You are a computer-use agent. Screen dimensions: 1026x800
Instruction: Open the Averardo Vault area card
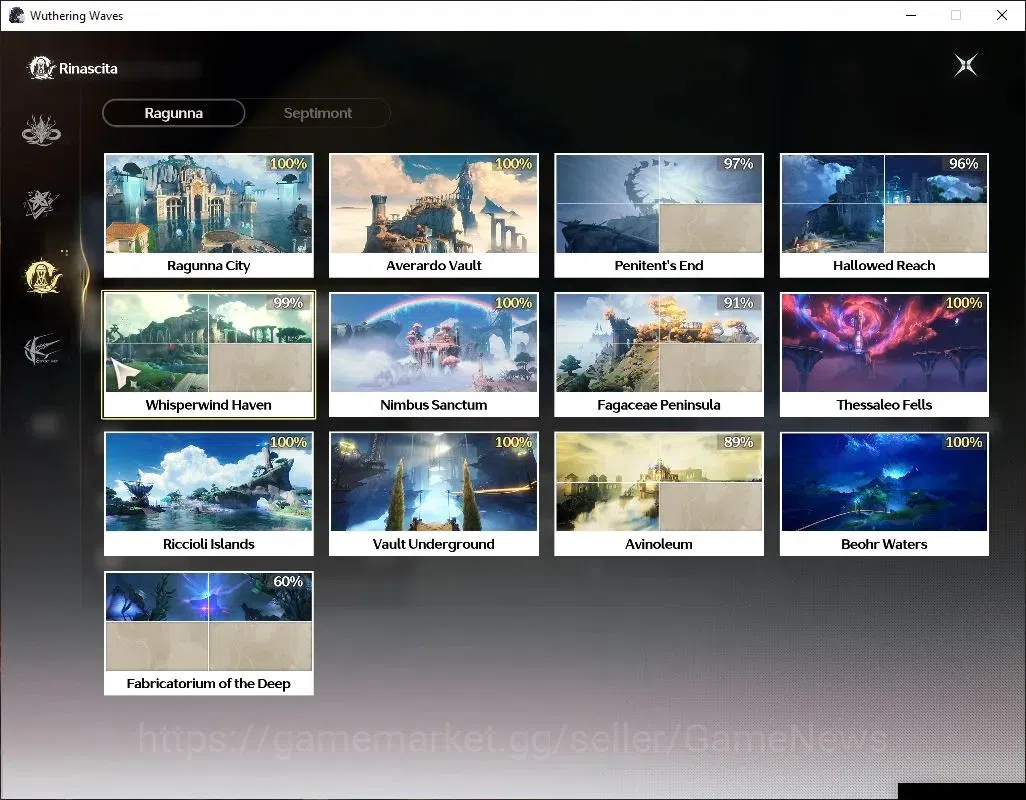(434, 216)
